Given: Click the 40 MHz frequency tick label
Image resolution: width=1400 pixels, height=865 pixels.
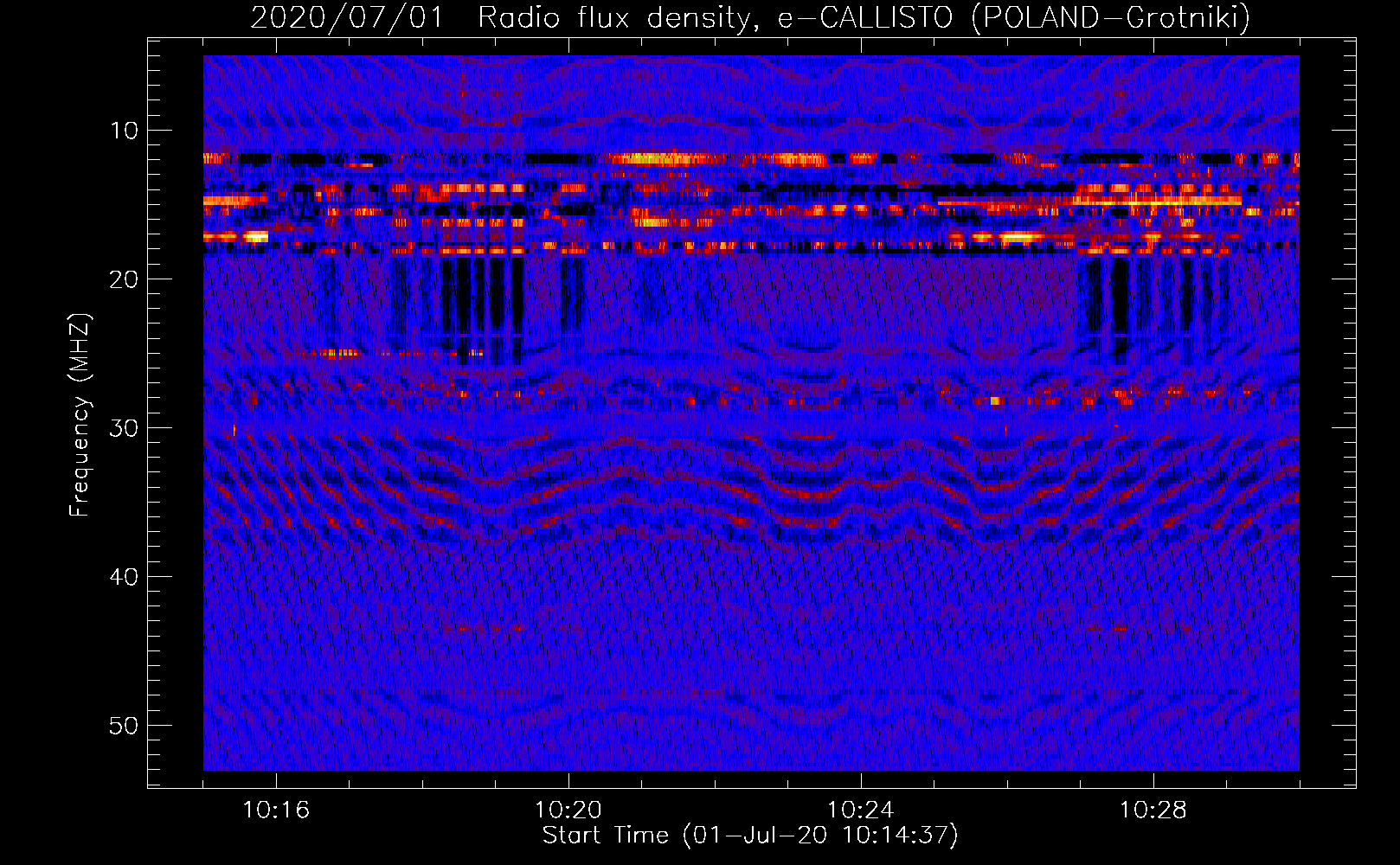Looking at the screenshot, I should click(124, 577).
